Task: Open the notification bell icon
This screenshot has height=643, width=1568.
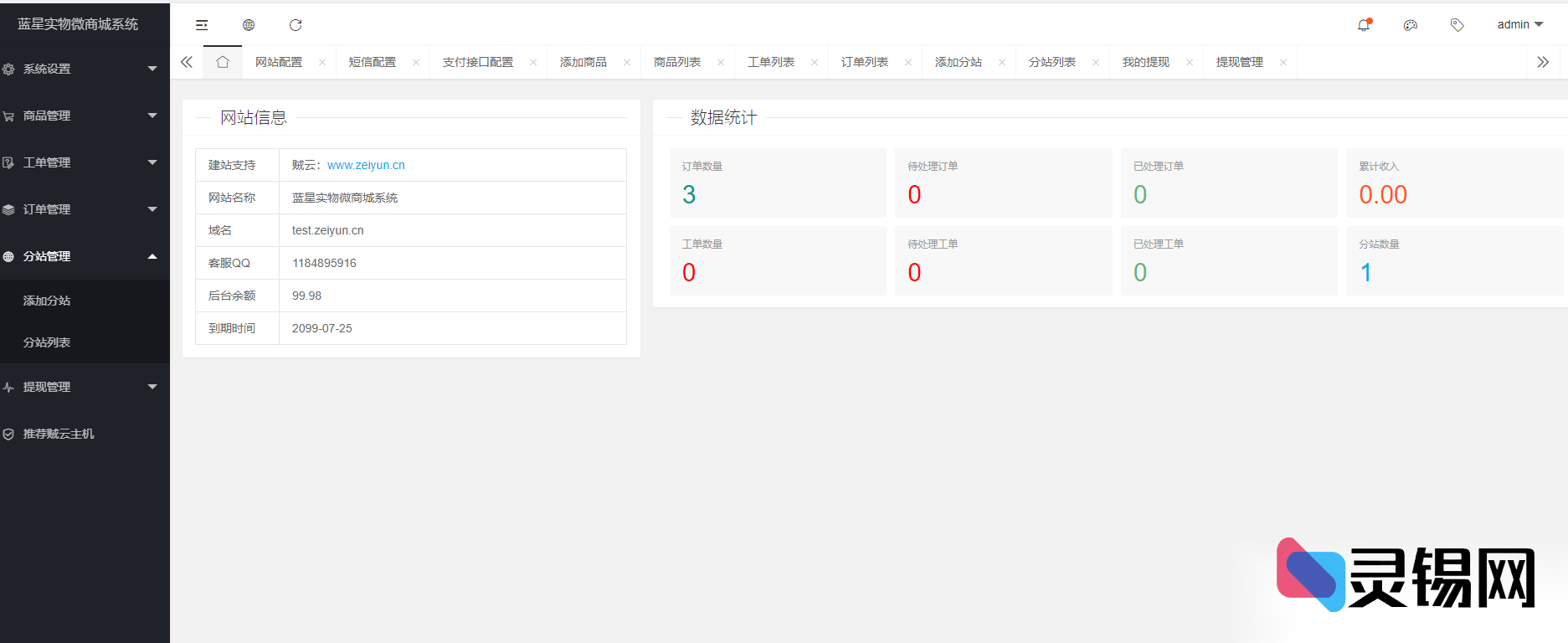Action: click(1364, 25)
